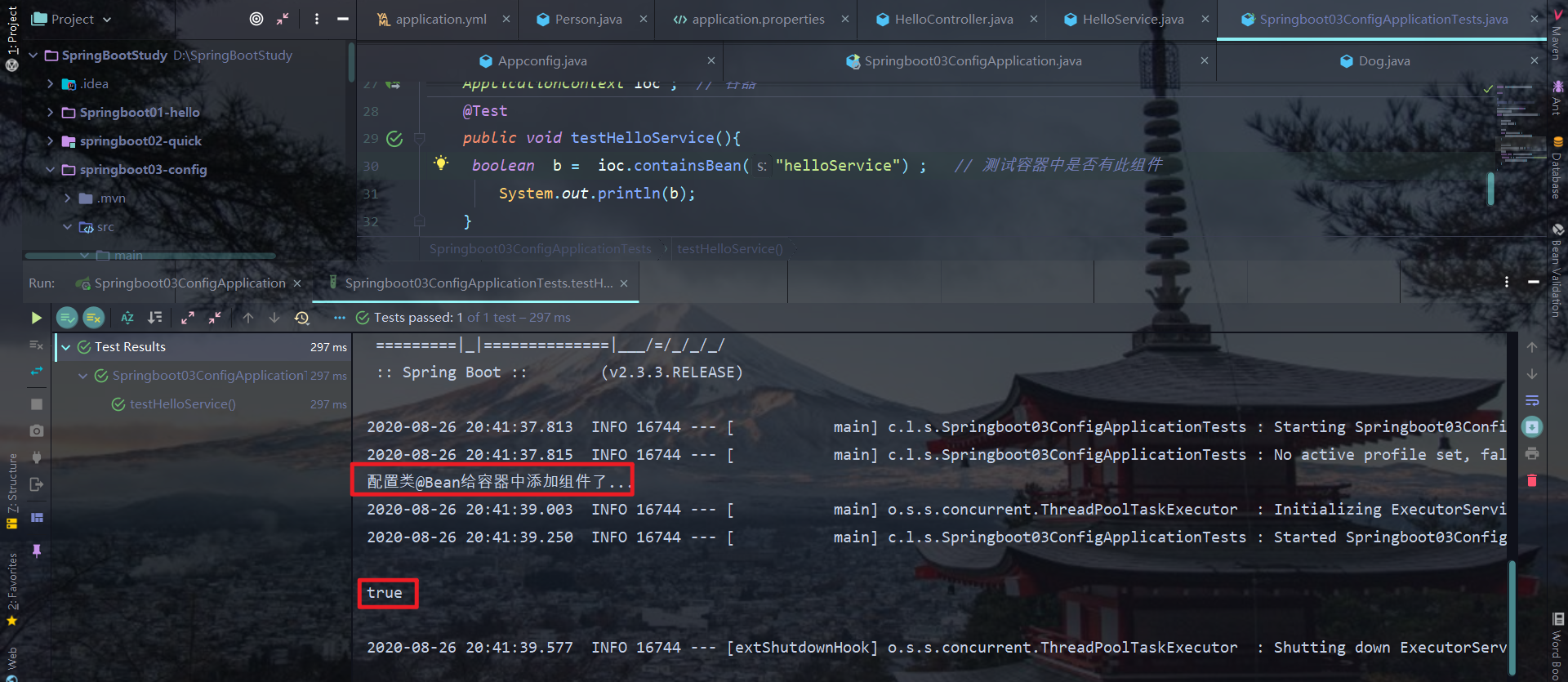Click the Restore Layout icon
1568x682 pixels.
click(x=36, y=518)
